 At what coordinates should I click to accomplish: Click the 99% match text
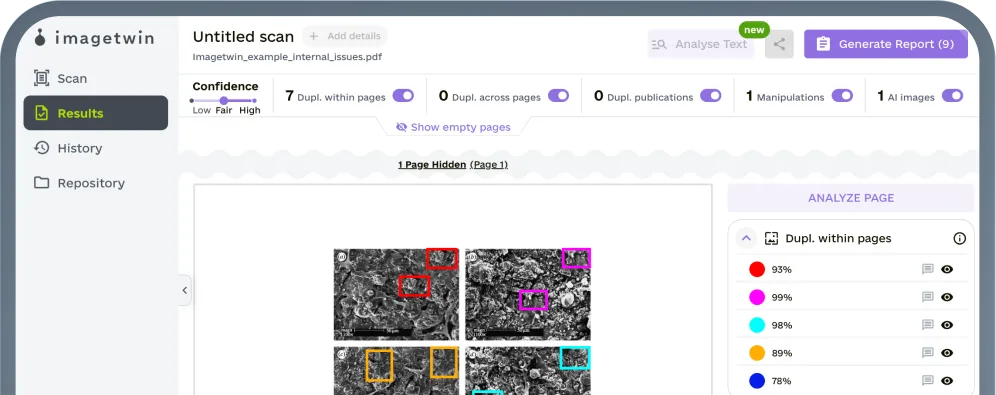(781, 297)
